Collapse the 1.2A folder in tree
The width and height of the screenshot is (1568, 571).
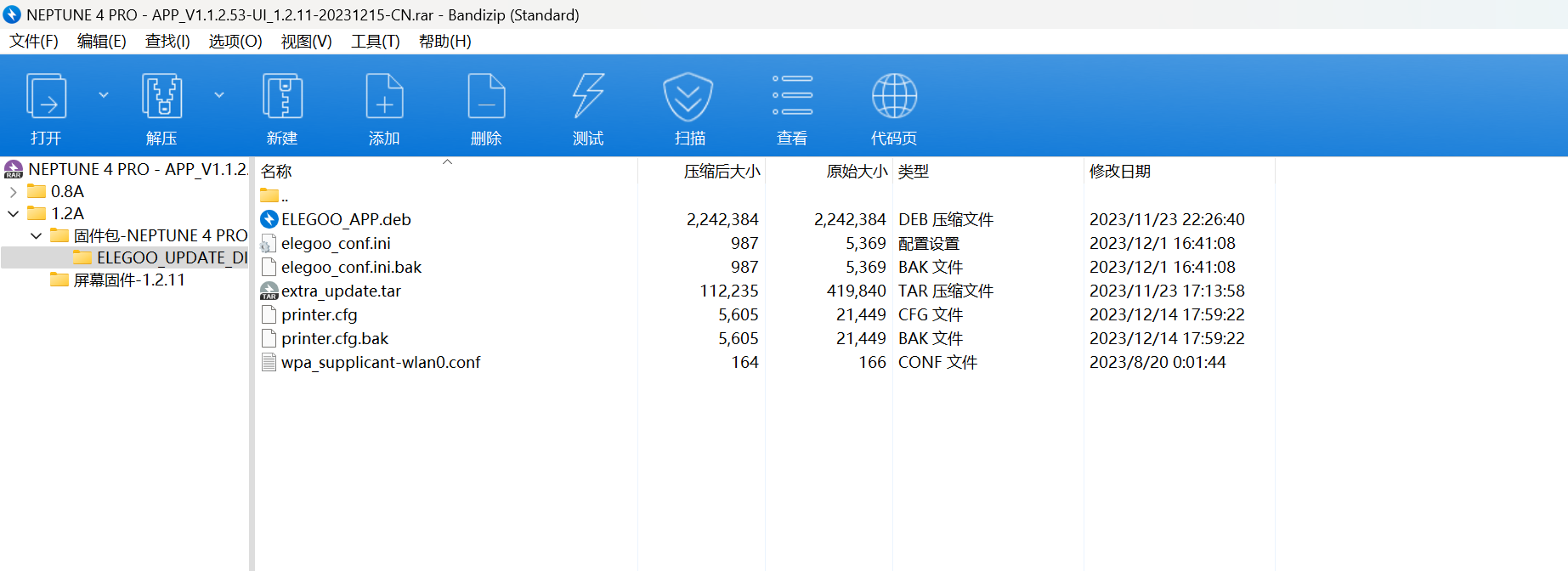[14, 214]
